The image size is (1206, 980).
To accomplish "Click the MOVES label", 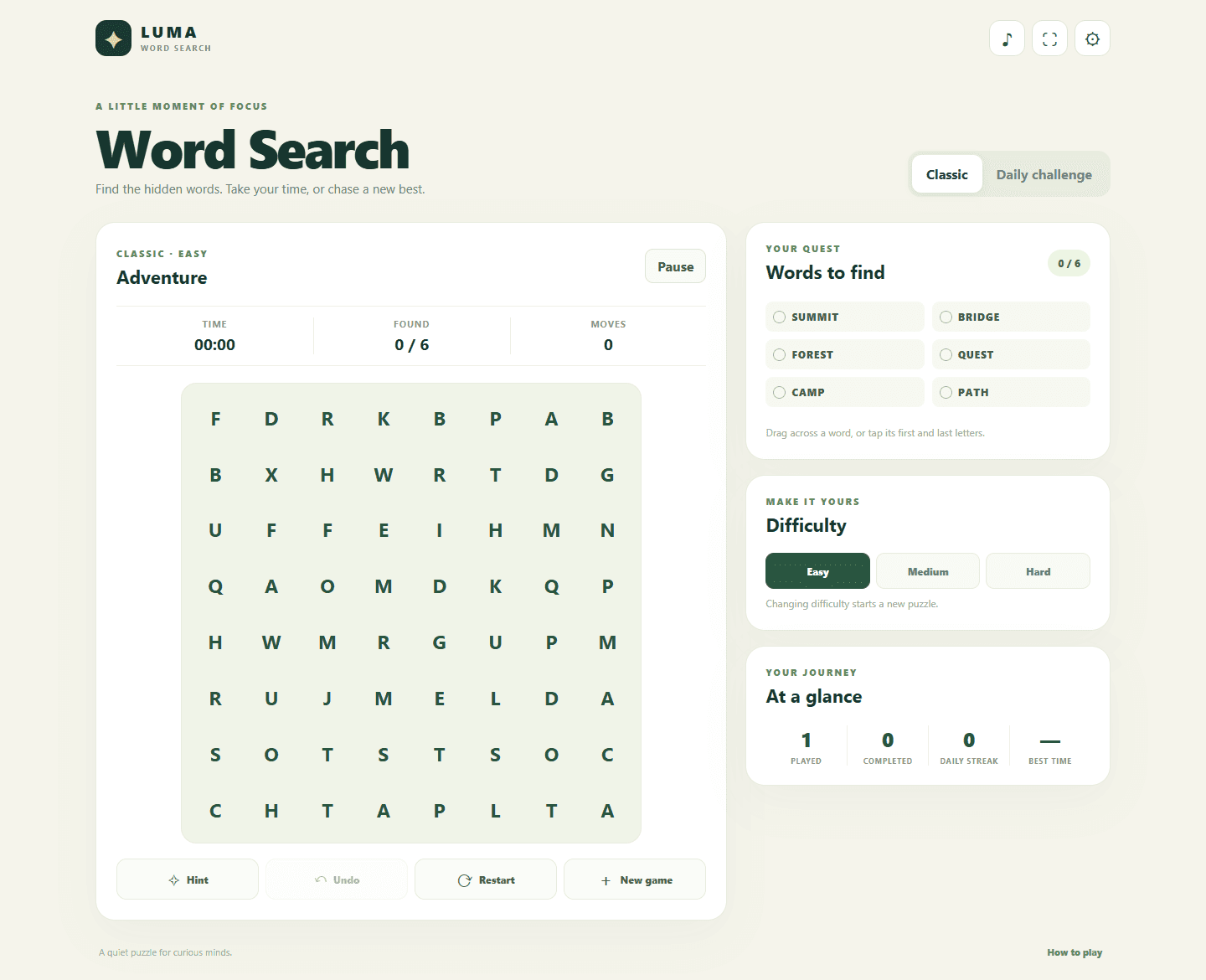I will 608,324.
